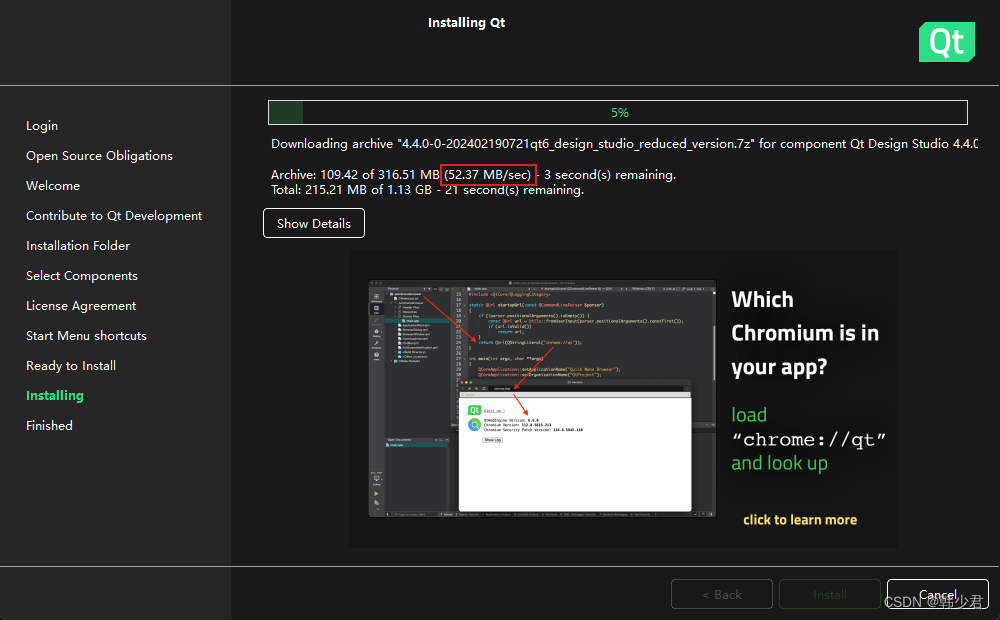Click the 'and look up' banner text
Image resolution: width=1000 pixels, height=620 pixels.
779,464
